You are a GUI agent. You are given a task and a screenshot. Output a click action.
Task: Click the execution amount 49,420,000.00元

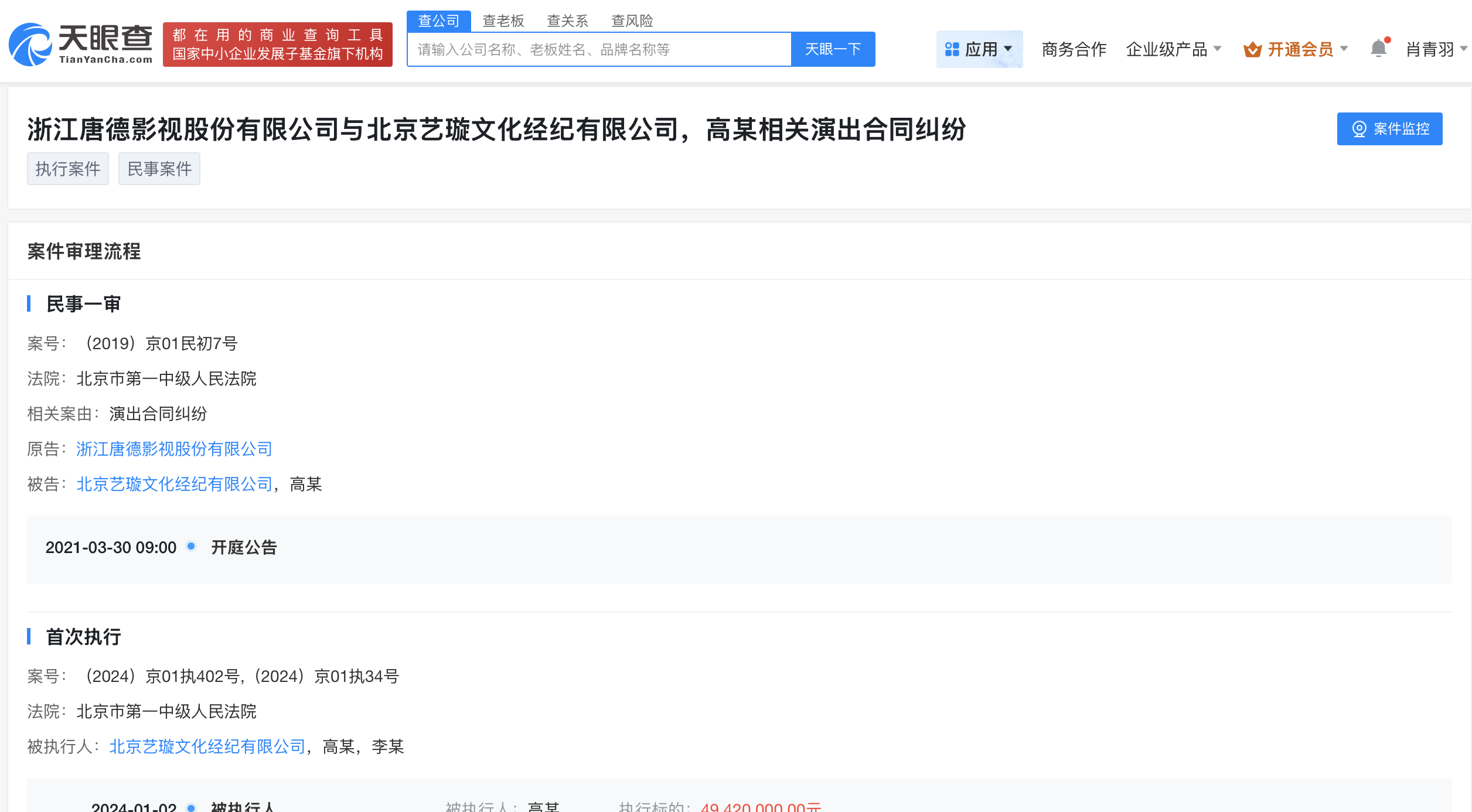pyautogui.click(x=761, y=806)
